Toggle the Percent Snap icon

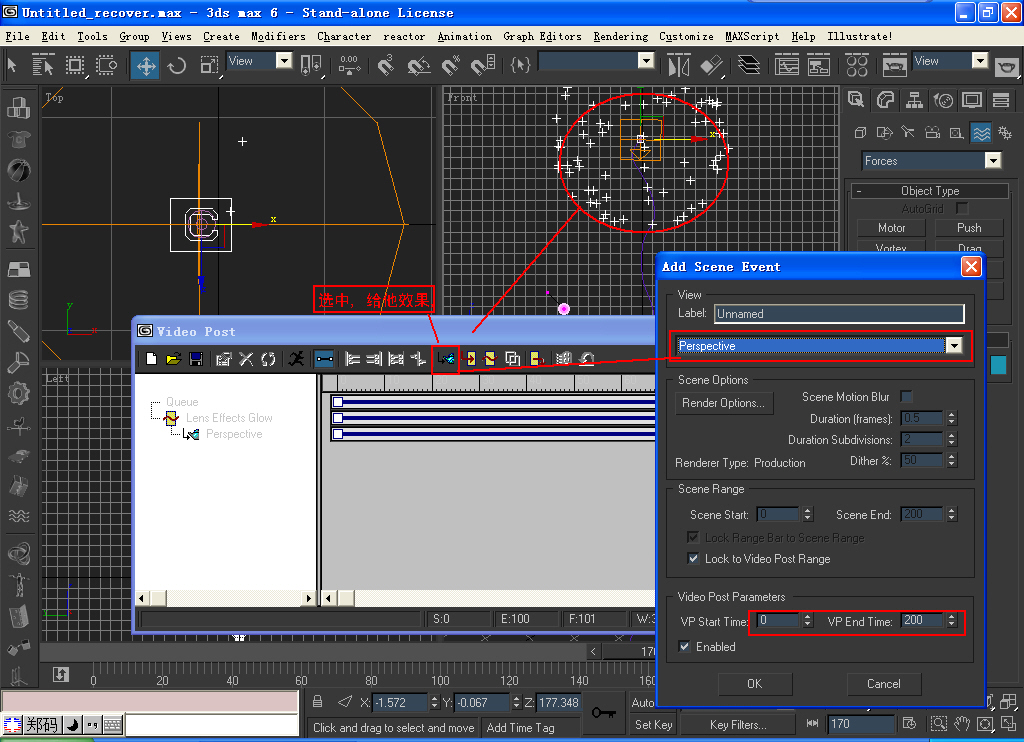point(451,65)
